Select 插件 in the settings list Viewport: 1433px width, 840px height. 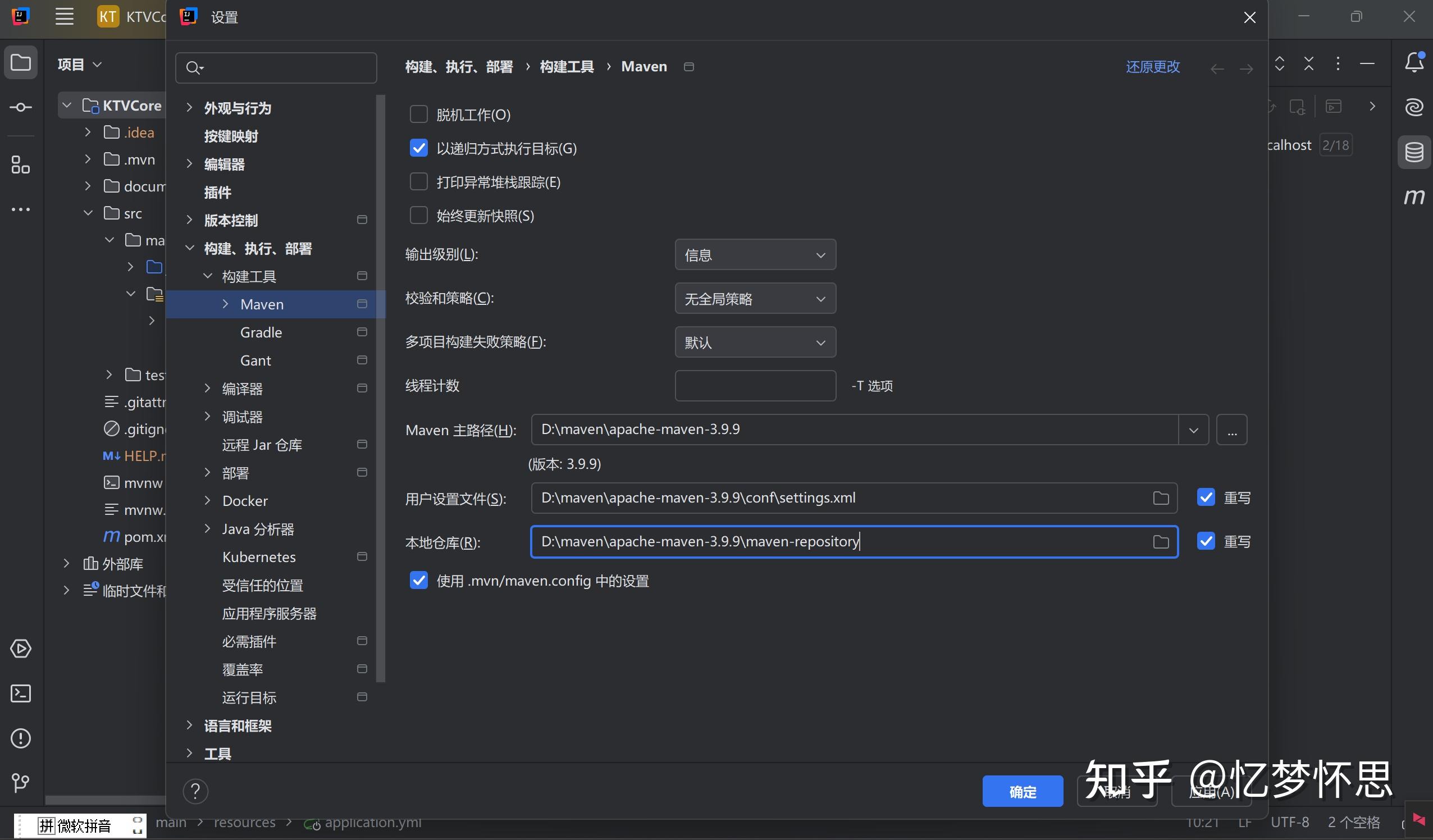pyautogui.click(x=218, y=192)
